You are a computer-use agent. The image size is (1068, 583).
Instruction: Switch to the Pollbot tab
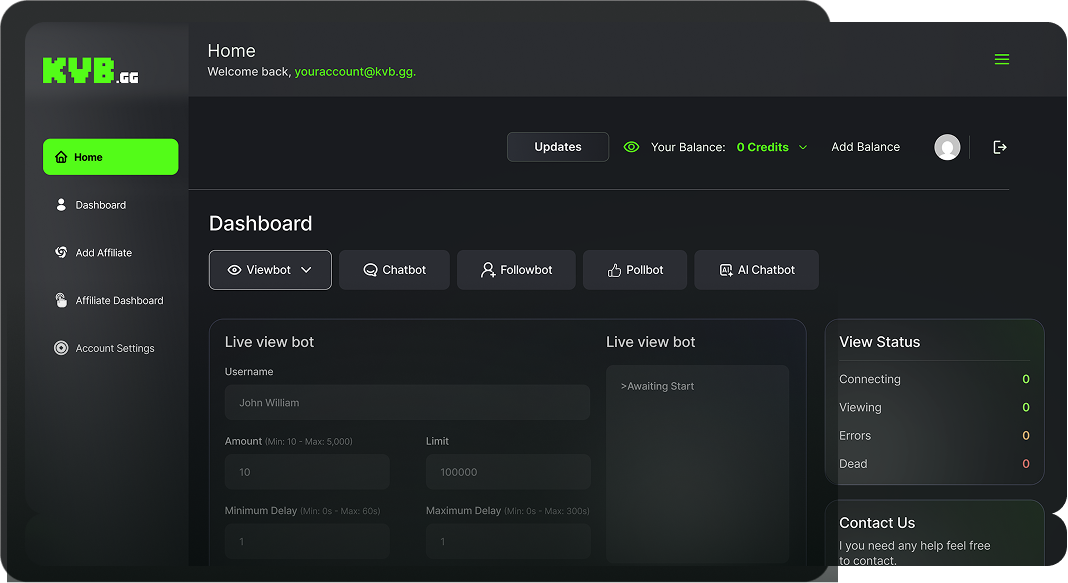635,270
